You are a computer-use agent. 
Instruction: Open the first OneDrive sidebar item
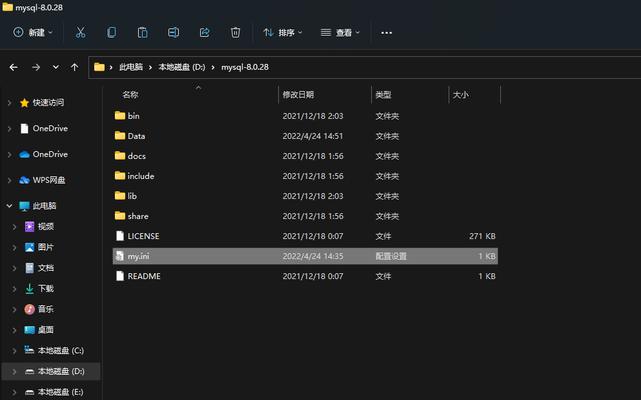point(50,128)
